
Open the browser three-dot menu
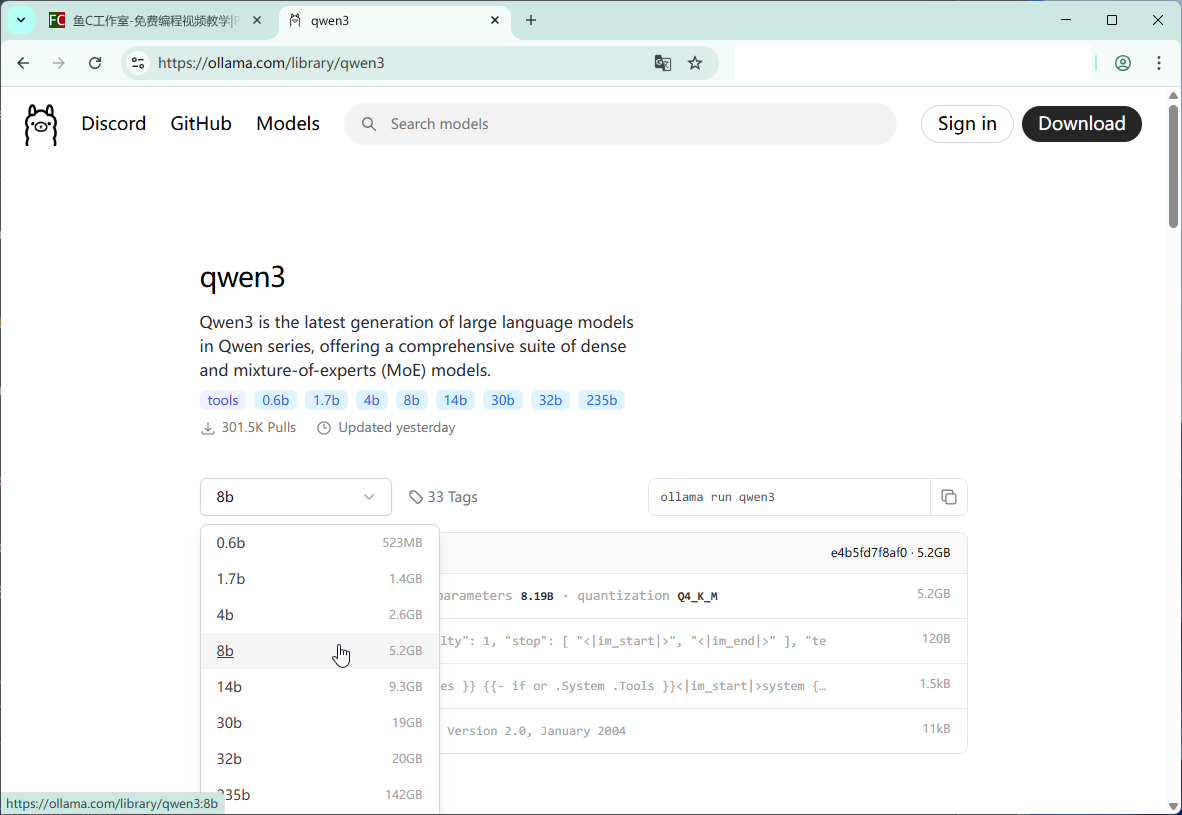point(1159,63)
